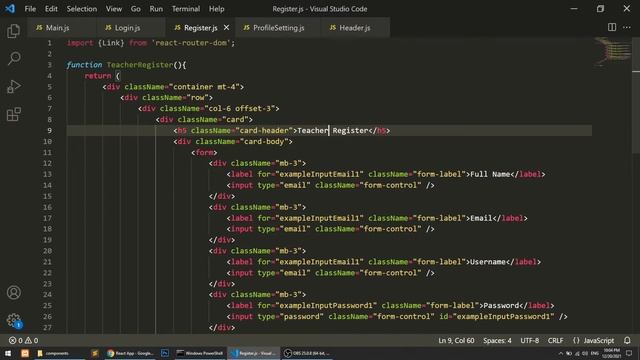This screenshot has height=360, width=640.
Task: Open the Selection menu
Action: click(x=82, y=9)
